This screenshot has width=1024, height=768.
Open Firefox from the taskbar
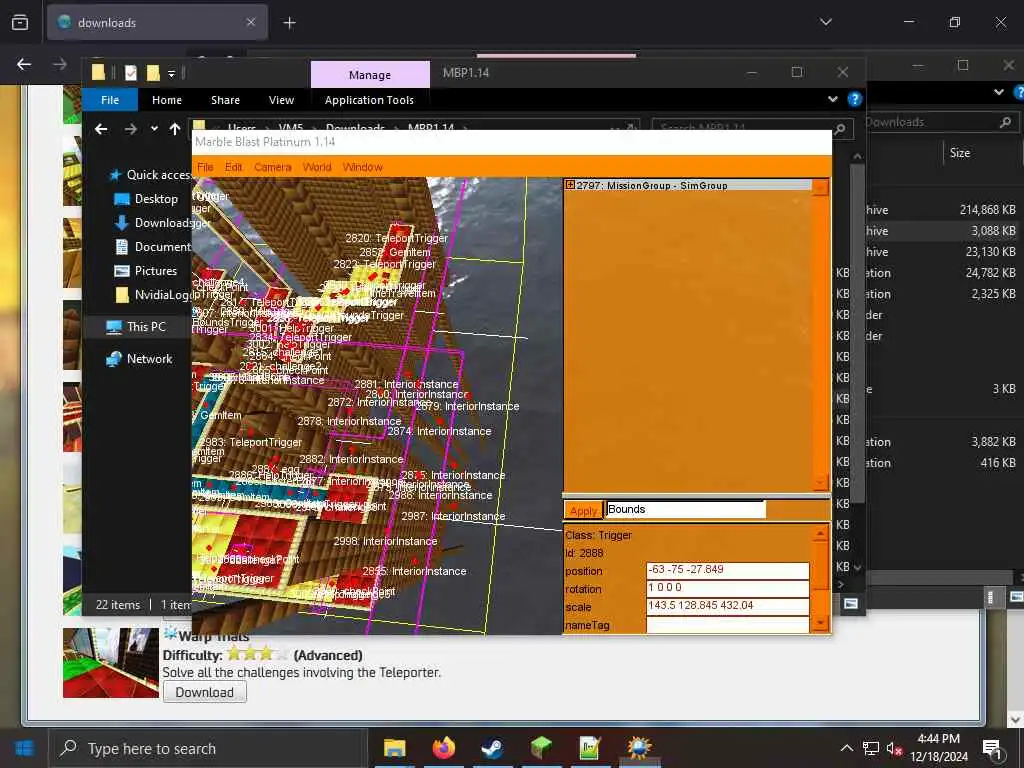tap(443, 748)
